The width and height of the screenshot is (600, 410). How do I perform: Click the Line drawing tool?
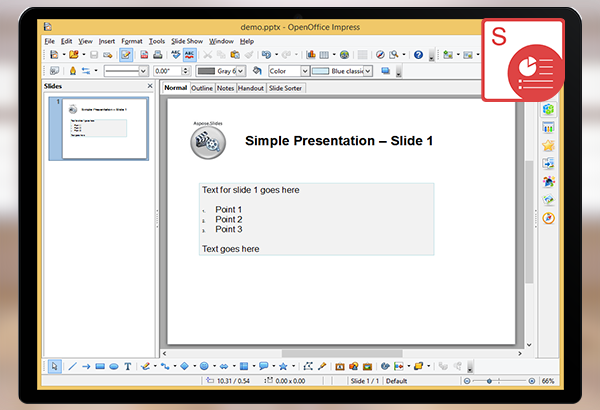tap(72, 367)
